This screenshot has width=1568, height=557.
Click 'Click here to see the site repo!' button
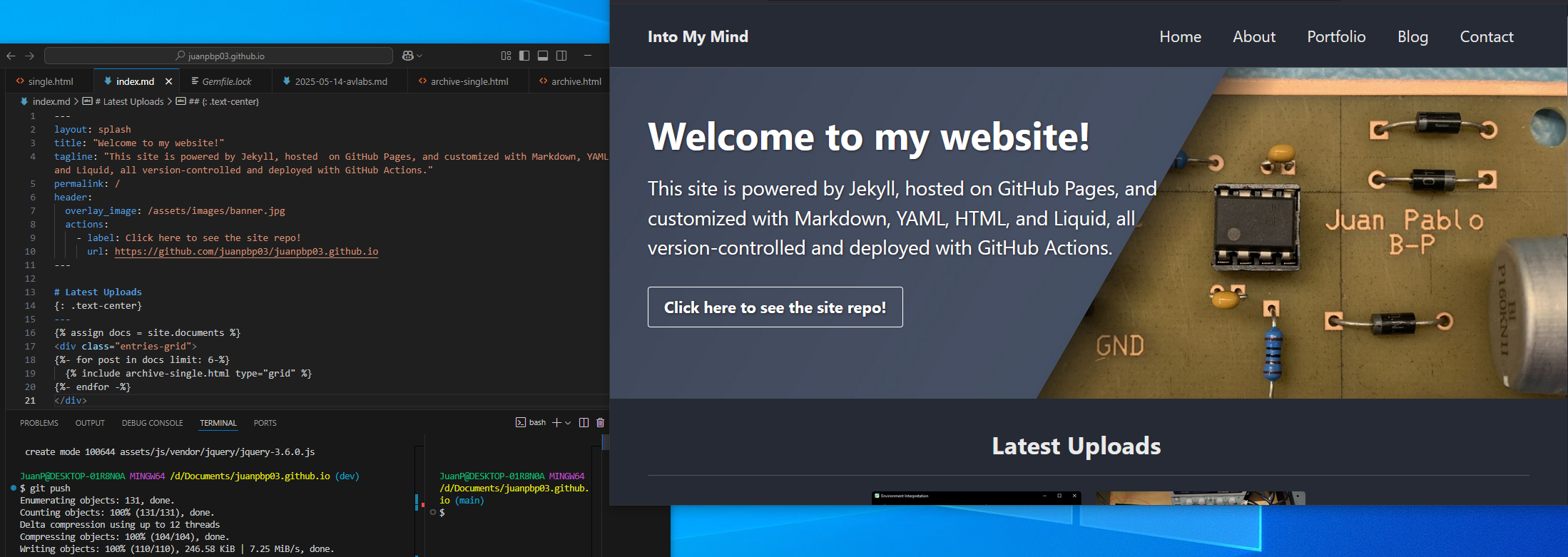pos(775,307)
